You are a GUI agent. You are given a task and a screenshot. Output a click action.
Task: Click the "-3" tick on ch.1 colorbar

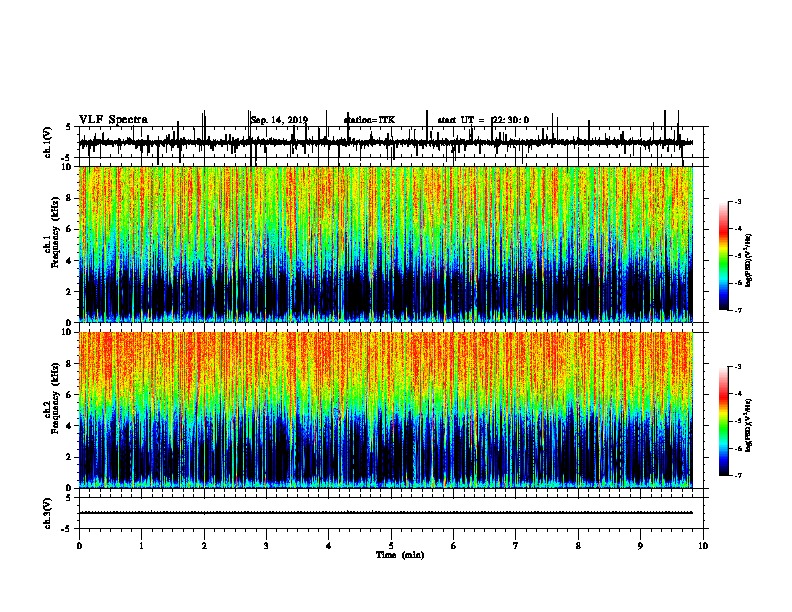pos(737,202)
